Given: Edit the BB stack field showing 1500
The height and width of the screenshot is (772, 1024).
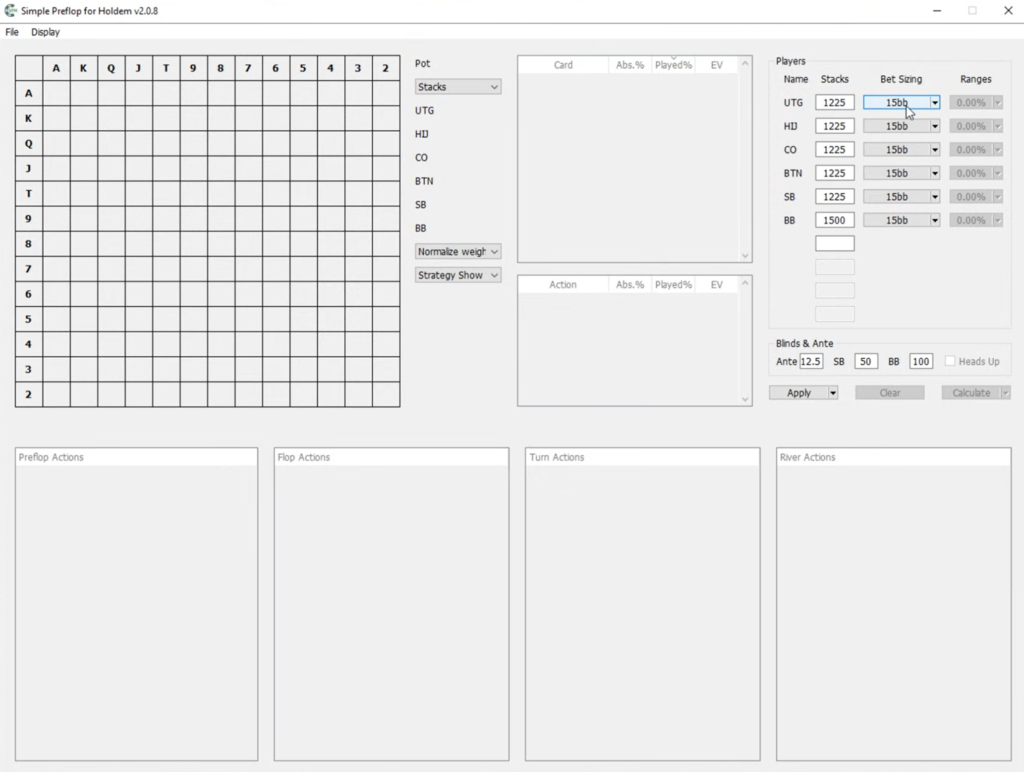Looking at the screenshot, I should point(835,220).
